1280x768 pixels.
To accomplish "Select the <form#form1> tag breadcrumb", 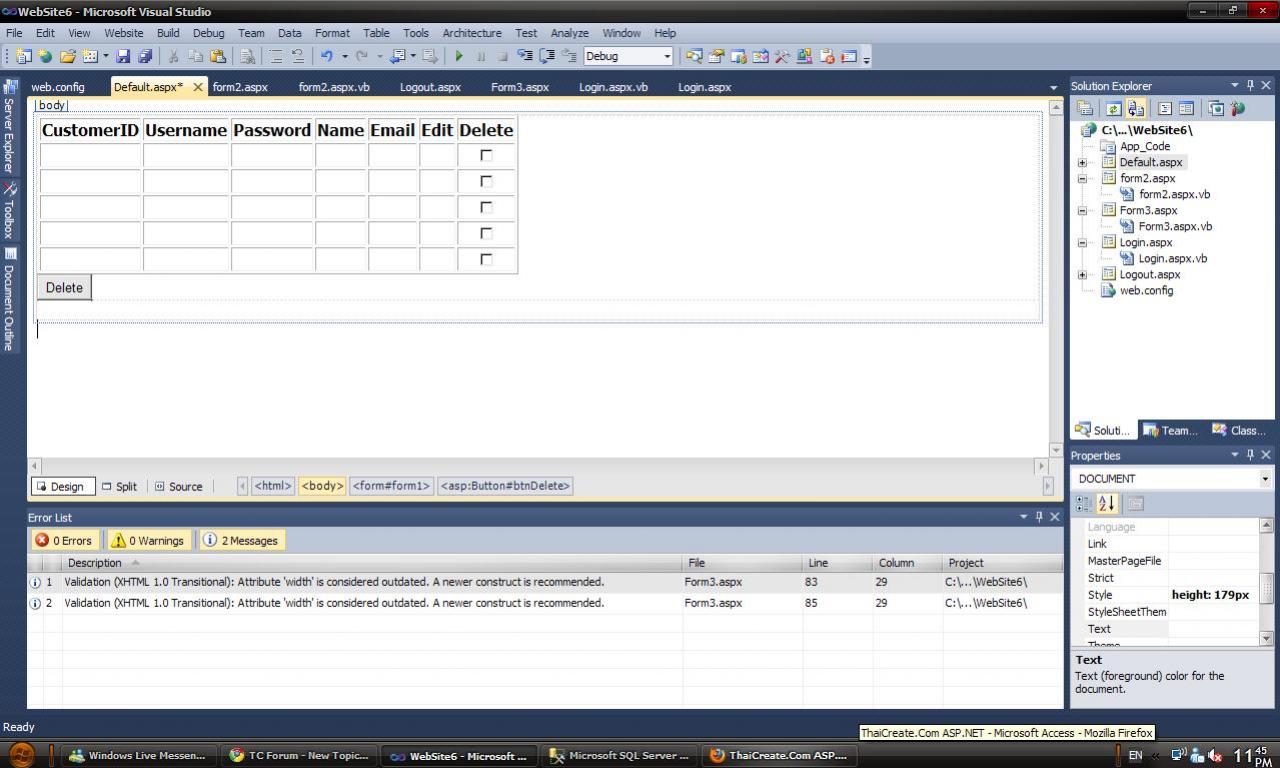I will coord(392,486).
